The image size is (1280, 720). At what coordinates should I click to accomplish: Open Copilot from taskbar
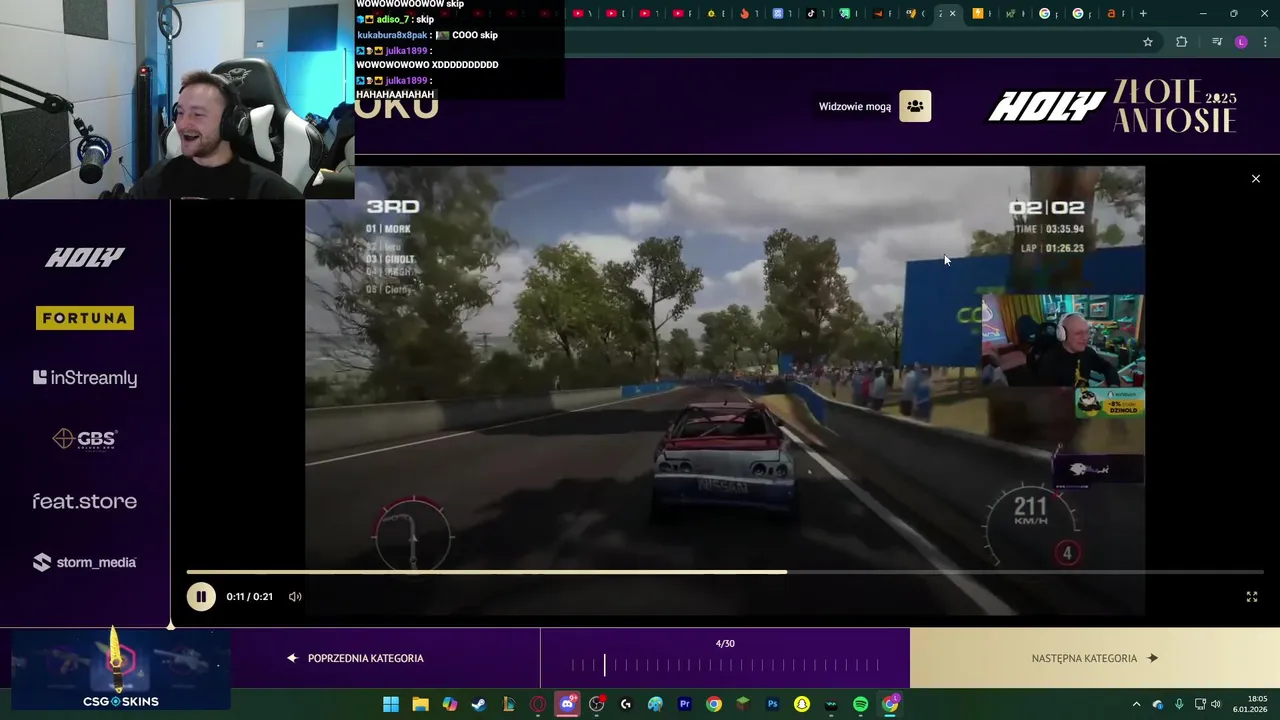[450, 704]
